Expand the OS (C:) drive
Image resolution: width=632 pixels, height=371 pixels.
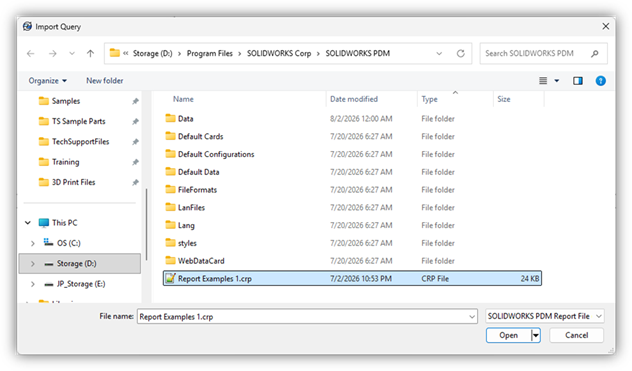(x=33, y=243)
